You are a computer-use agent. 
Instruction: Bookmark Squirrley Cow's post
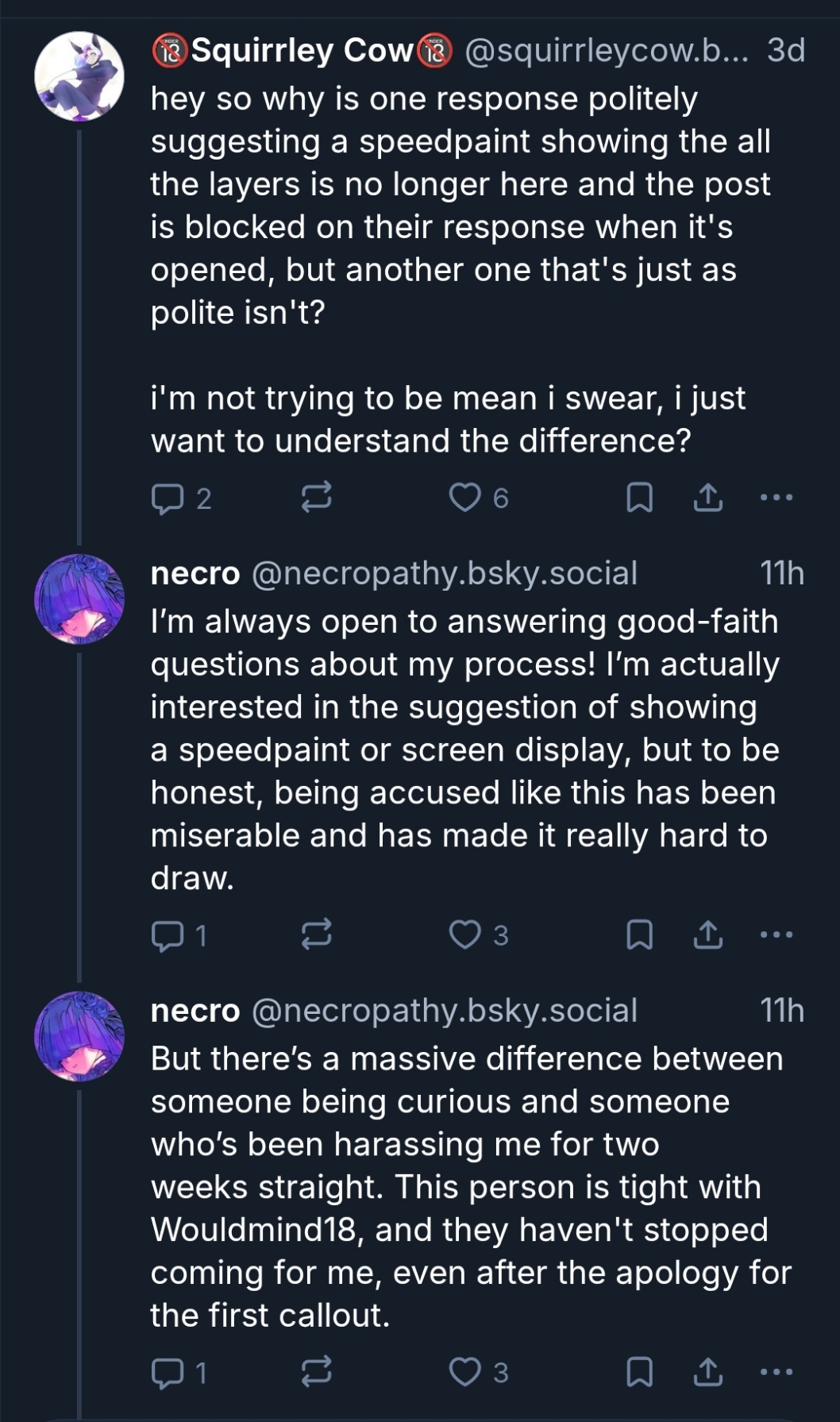click(x=640, y=498)
